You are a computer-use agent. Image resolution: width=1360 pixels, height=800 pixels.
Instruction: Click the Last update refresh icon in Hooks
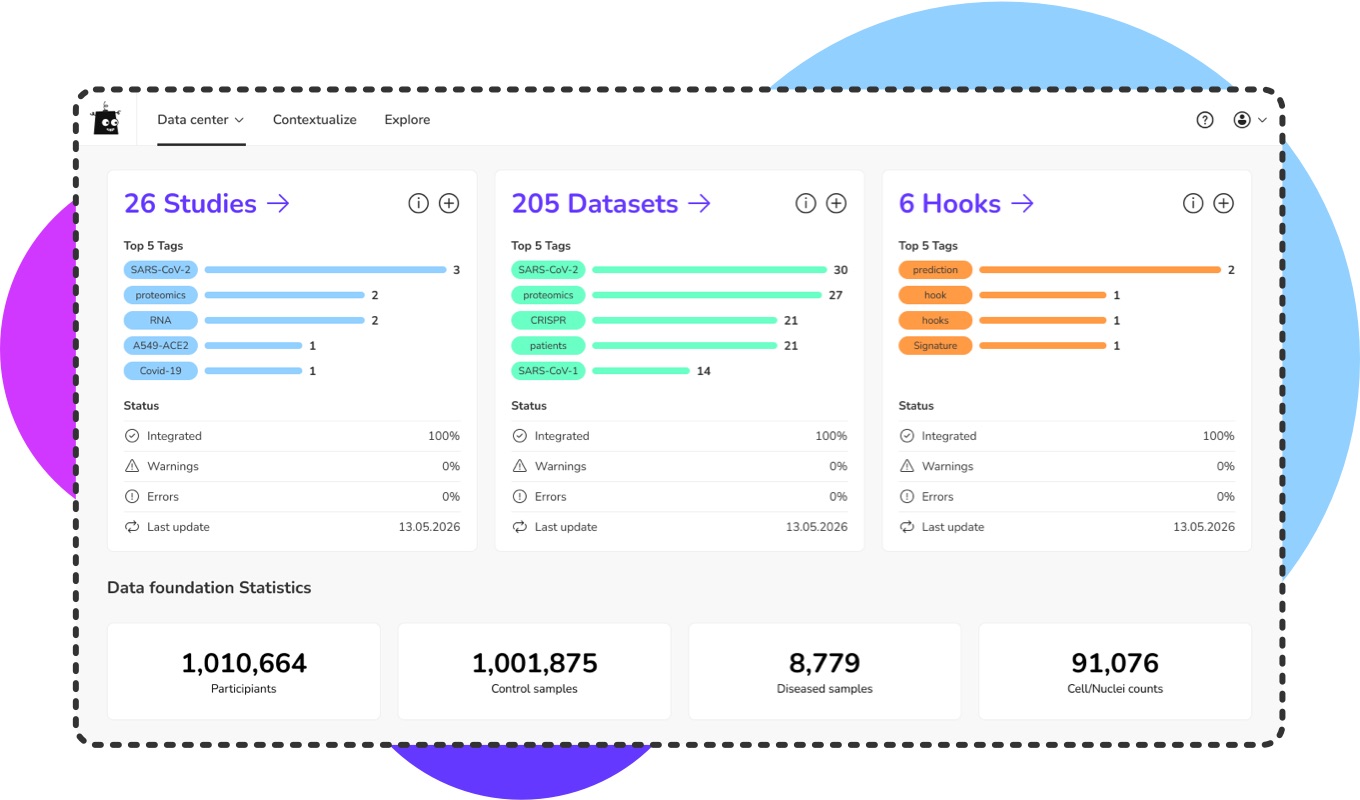[x=906, y=526]
